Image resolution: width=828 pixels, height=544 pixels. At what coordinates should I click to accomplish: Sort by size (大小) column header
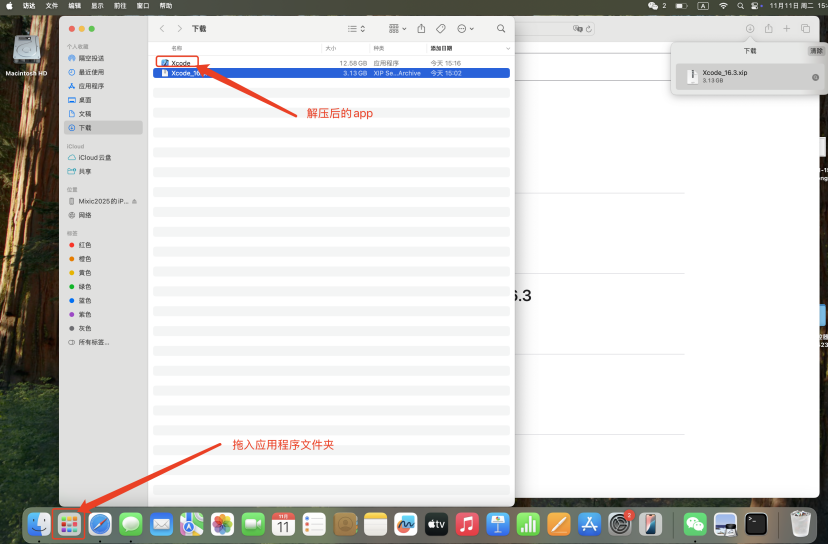click(331, 48)
